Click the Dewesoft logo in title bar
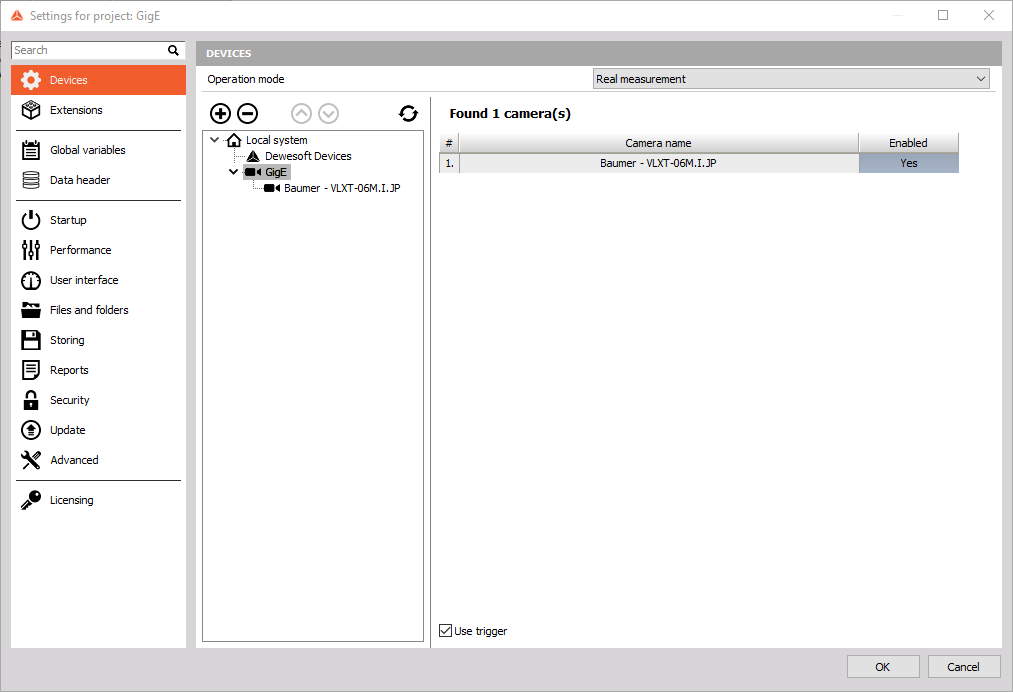The image size is (1013, 692). tap(17, 16)
